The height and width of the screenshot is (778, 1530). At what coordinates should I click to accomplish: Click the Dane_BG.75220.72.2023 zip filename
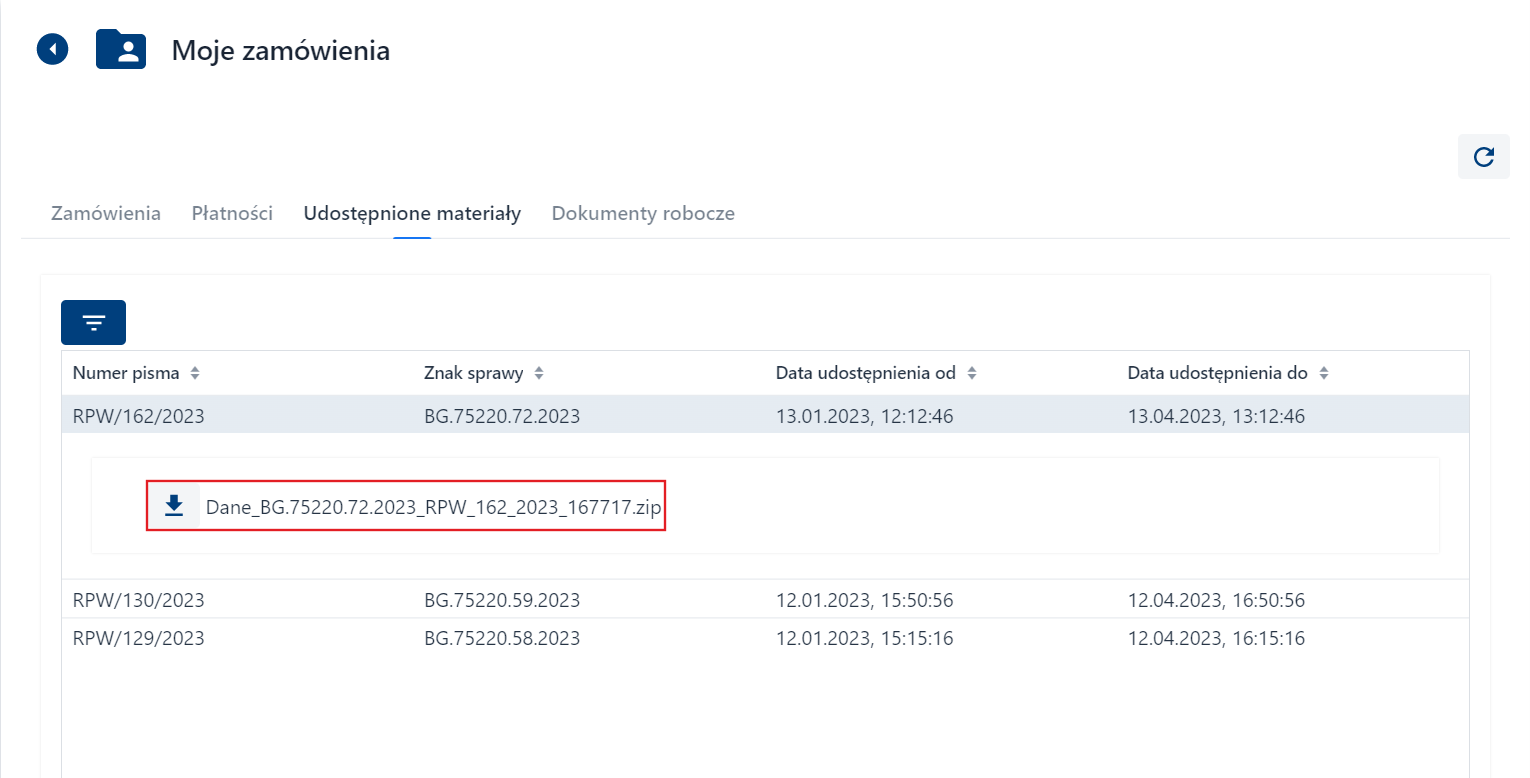tap(433, 507)
